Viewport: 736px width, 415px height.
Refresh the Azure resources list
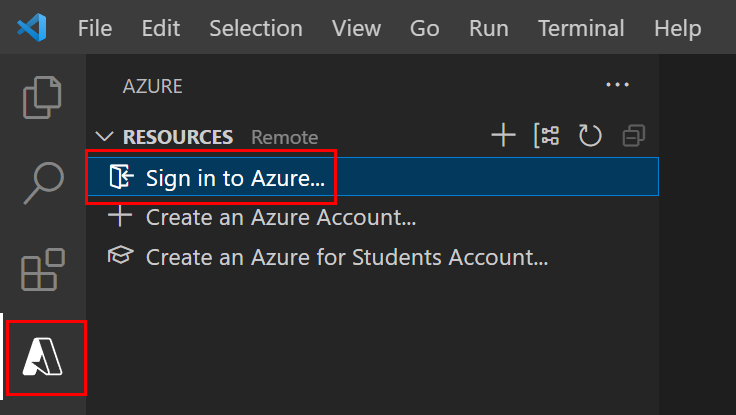[590, 136]
